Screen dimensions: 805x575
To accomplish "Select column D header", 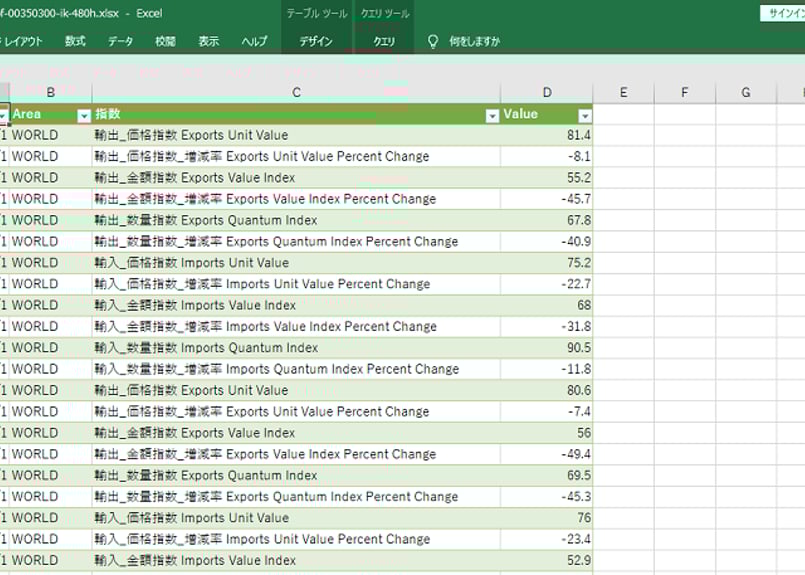I will tap(547, 93).
